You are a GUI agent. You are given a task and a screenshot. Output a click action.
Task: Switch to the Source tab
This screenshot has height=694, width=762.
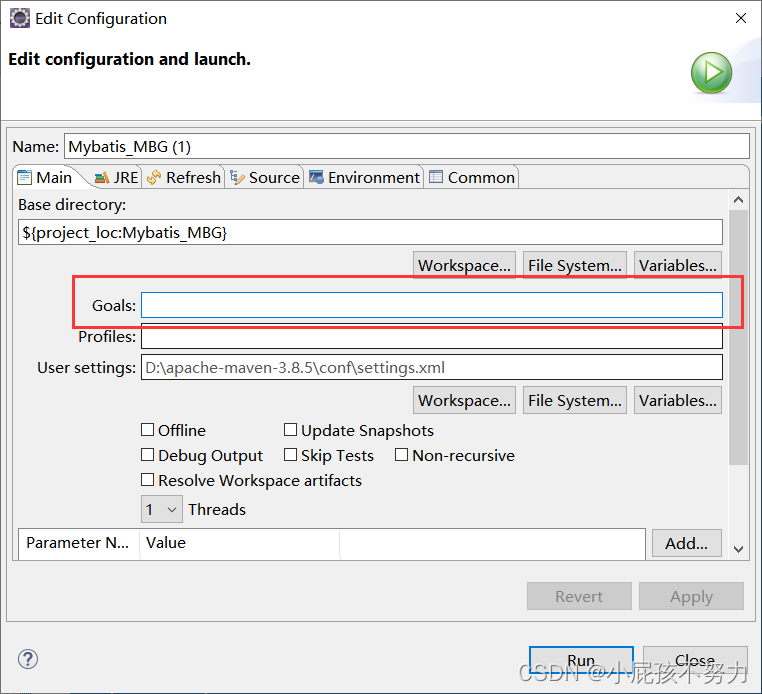264,177
